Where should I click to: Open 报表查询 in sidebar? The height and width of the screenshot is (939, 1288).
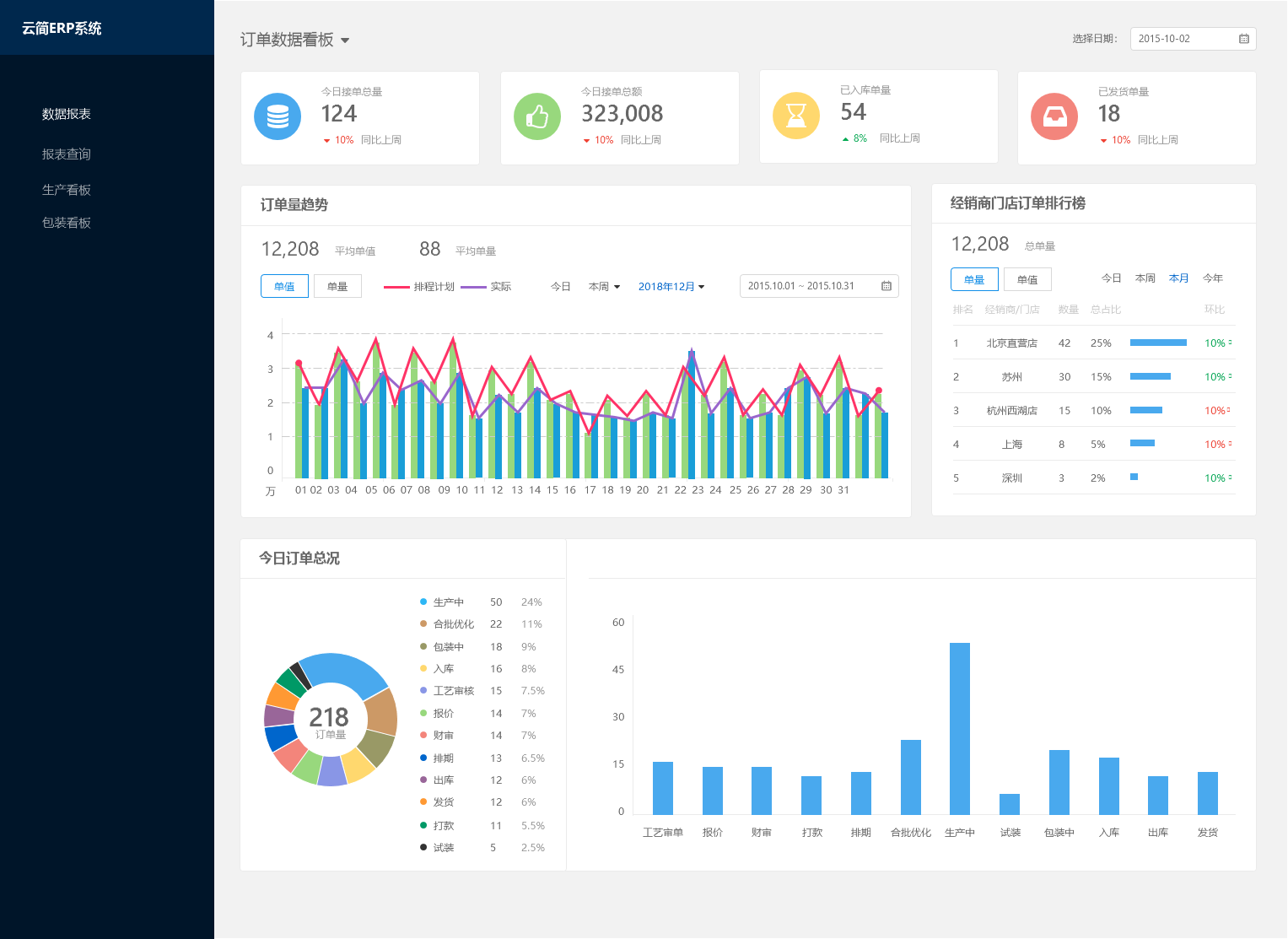pos(67,154)
